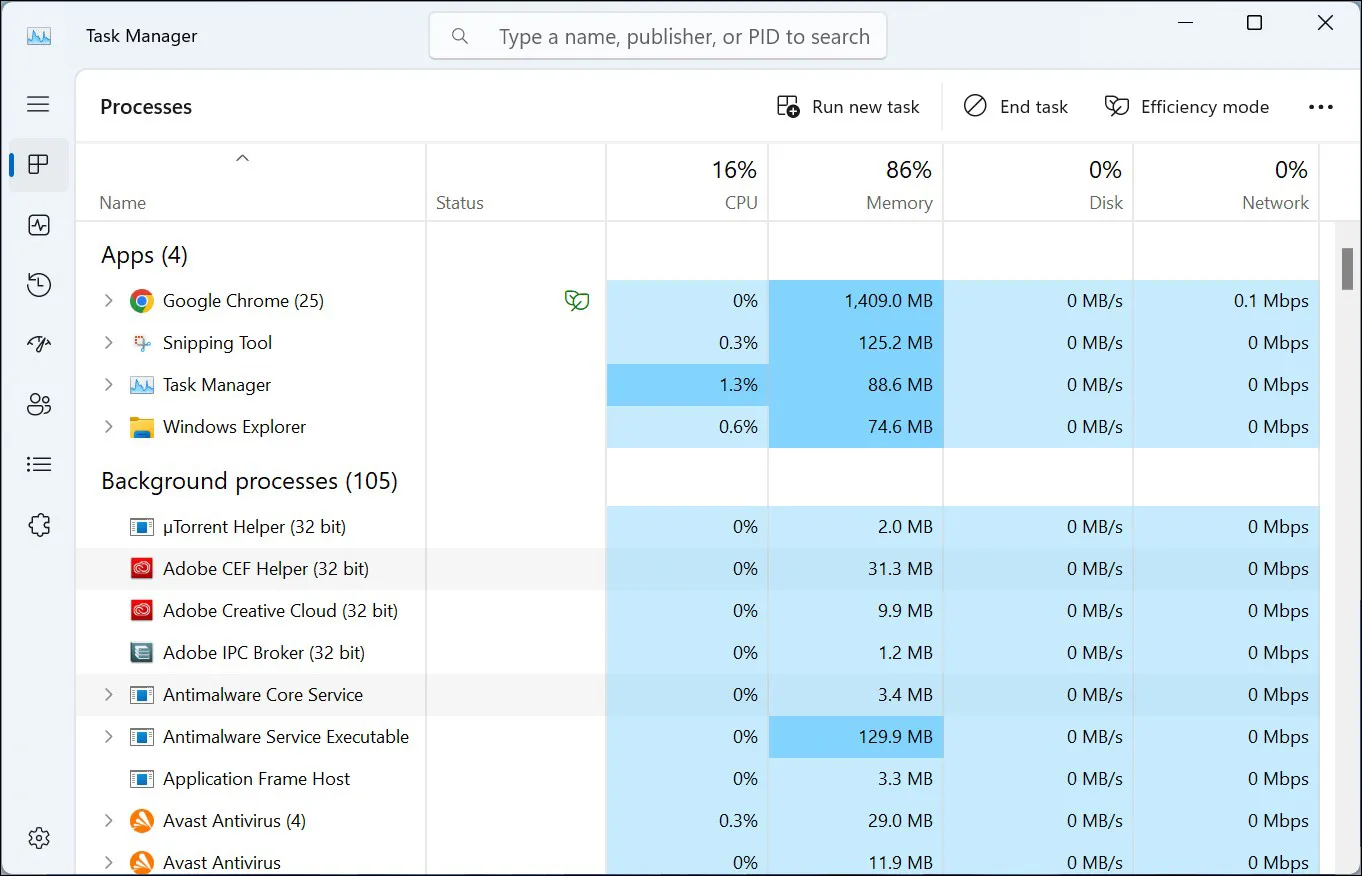
Task: Open Startup apps page icon
Action: [x=39, y=345]
